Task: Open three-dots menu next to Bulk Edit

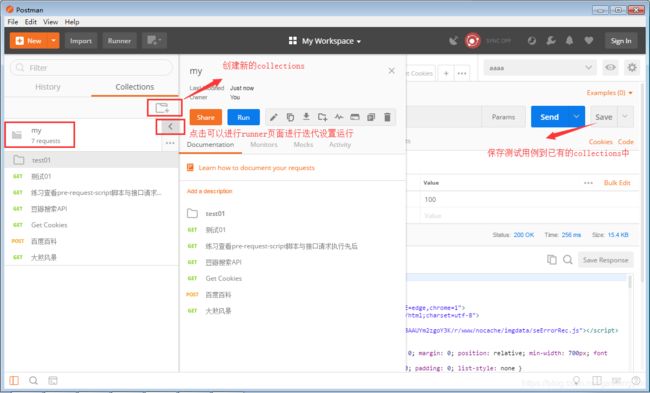Action: (588, 183)
